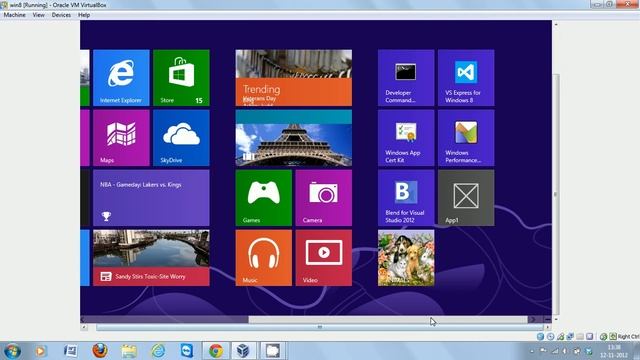Click the Windows 7 Start orb
Image resolution: width=640 pixels, height=360 pixels.
click(12, 351)
